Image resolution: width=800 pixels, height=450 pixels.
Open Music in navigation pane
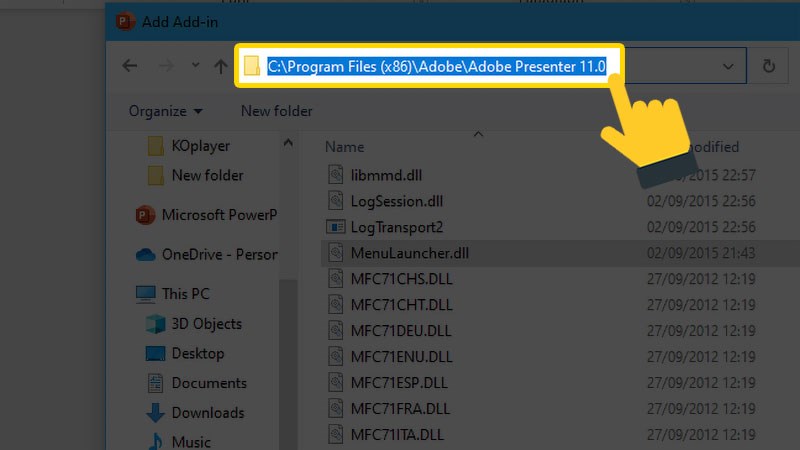pos(191,442)
